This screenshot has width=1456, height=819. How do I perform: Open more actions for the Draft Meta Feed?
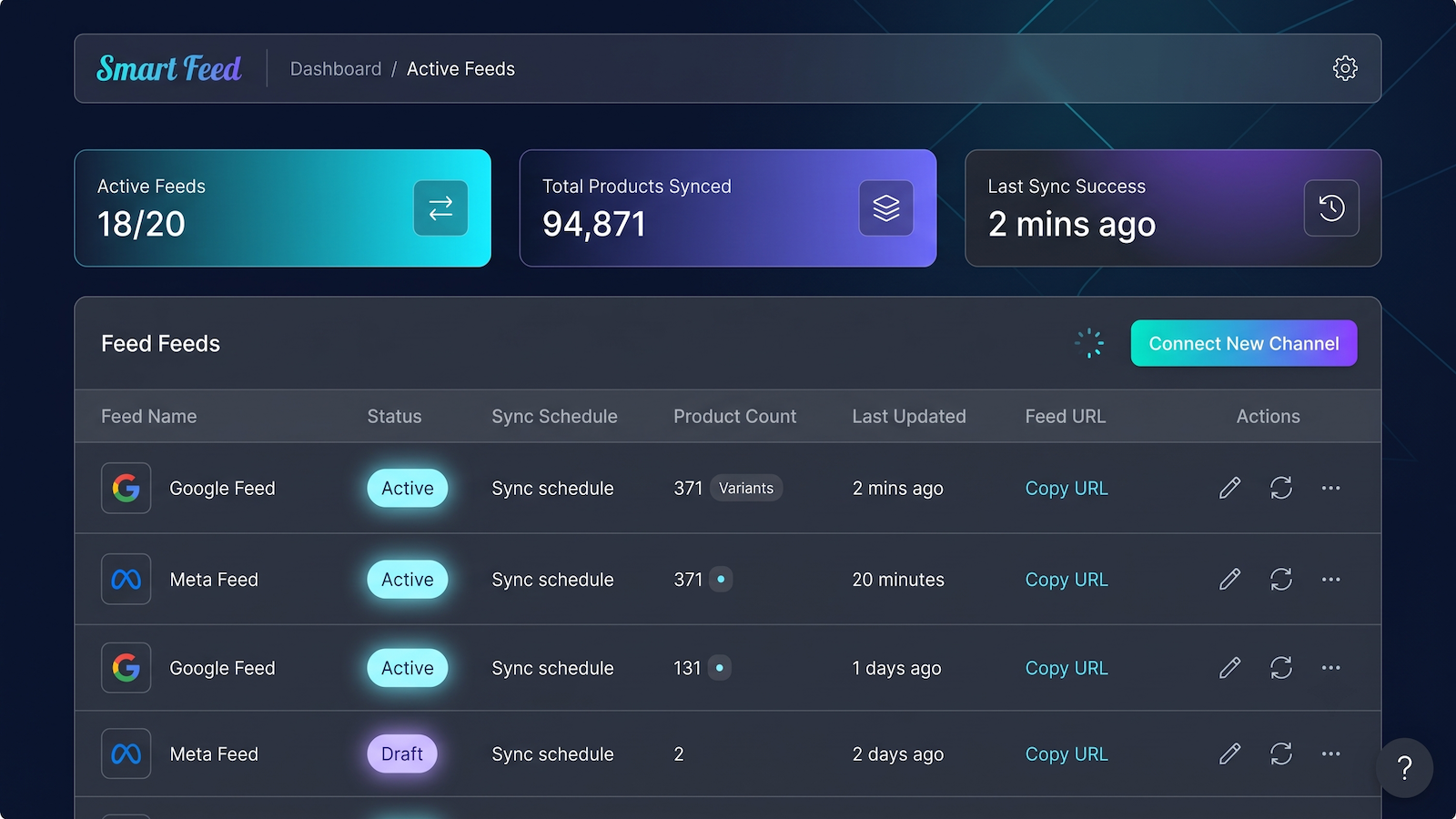(1331, 754)
